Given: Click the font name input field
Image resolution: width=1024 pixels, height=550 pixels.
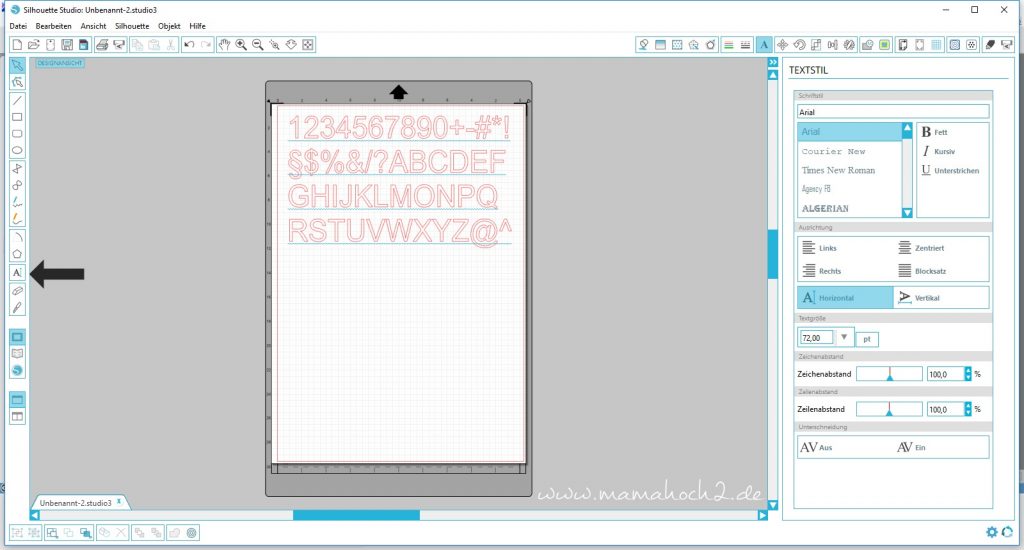Looking at the screenshot, I should click(893, 112).
